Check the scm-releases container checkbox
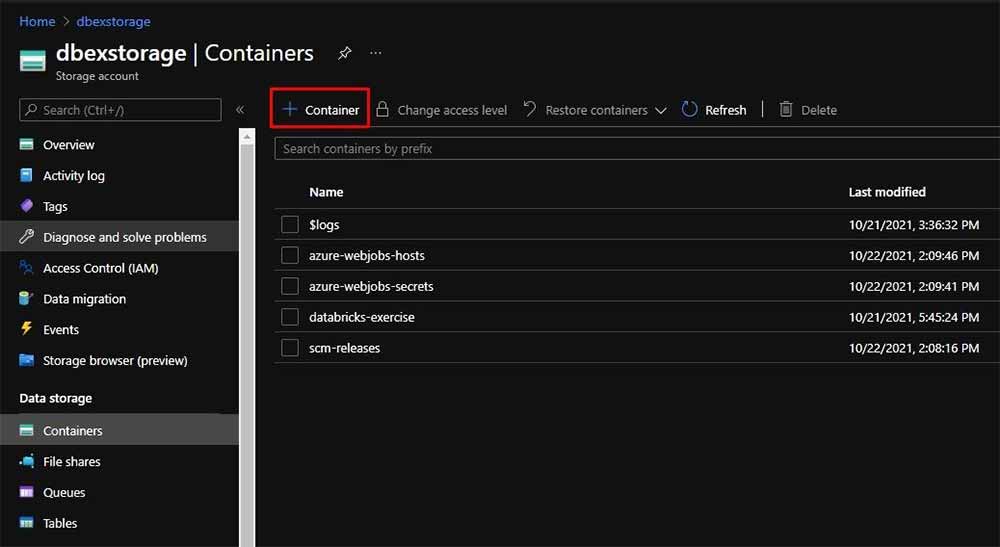Screen dimensions: 1000x547 (x=290, y=347)
